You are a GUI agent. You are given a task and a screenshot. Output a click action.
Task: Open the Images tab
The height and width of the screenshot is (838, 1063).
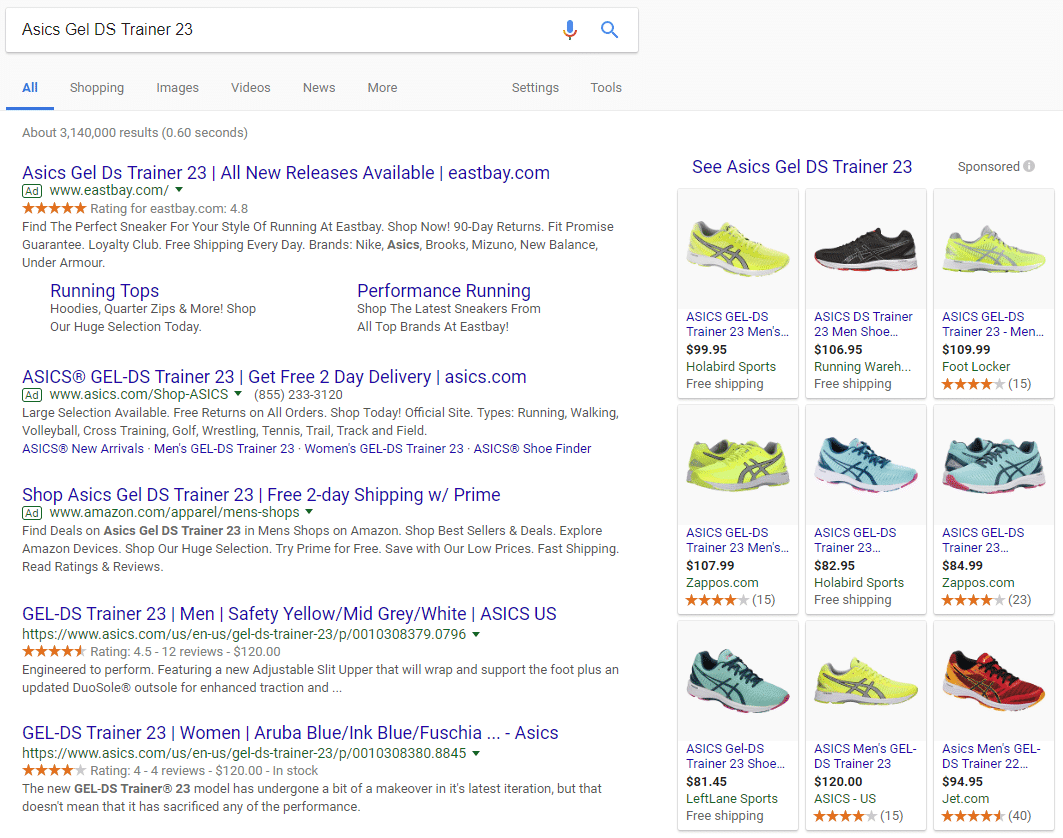click(x=177, y=88)
